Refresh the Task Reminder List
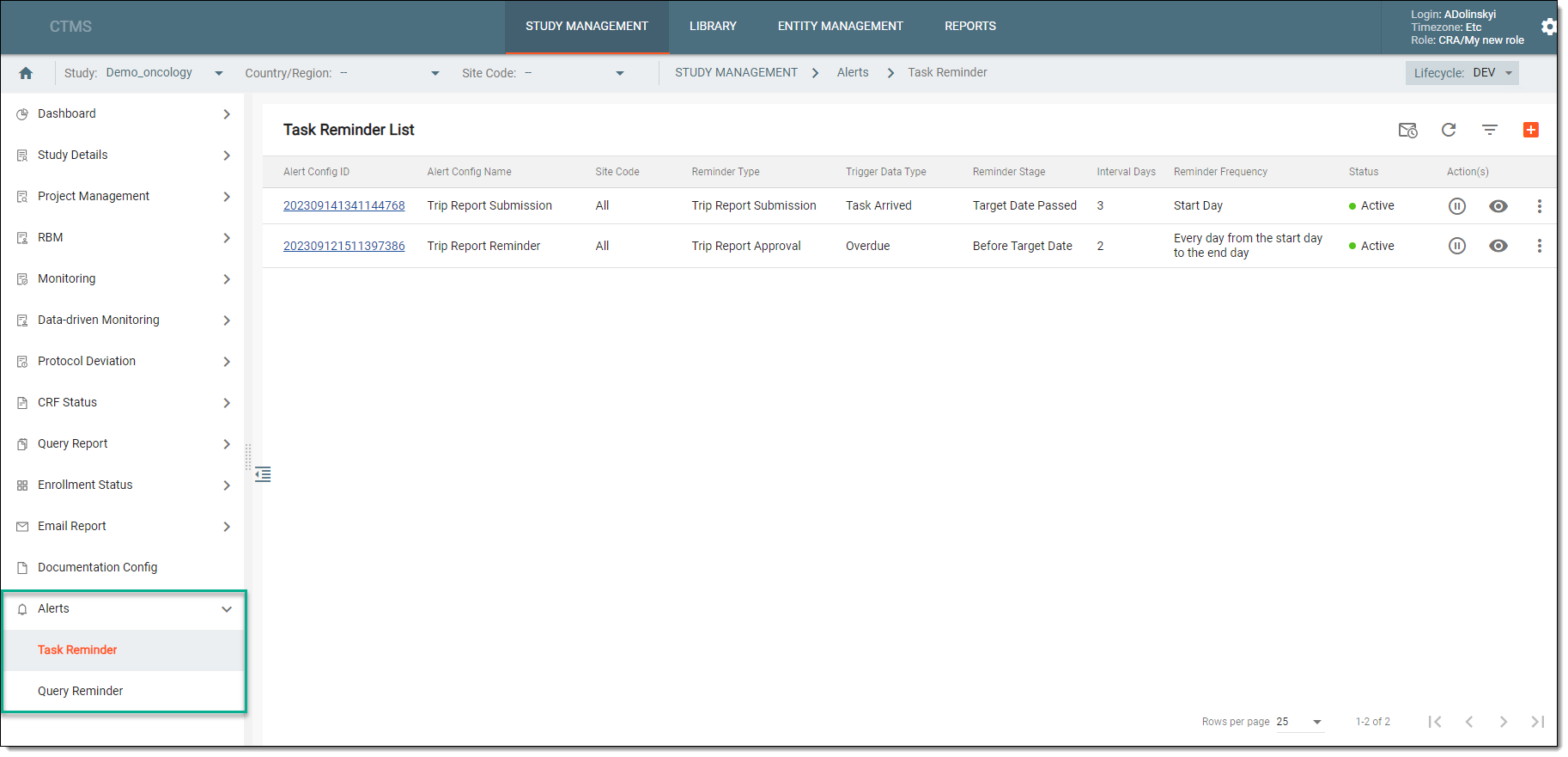Image resolution: width=1568 pixels, height=757 pixels. (x=1449, y=130)
